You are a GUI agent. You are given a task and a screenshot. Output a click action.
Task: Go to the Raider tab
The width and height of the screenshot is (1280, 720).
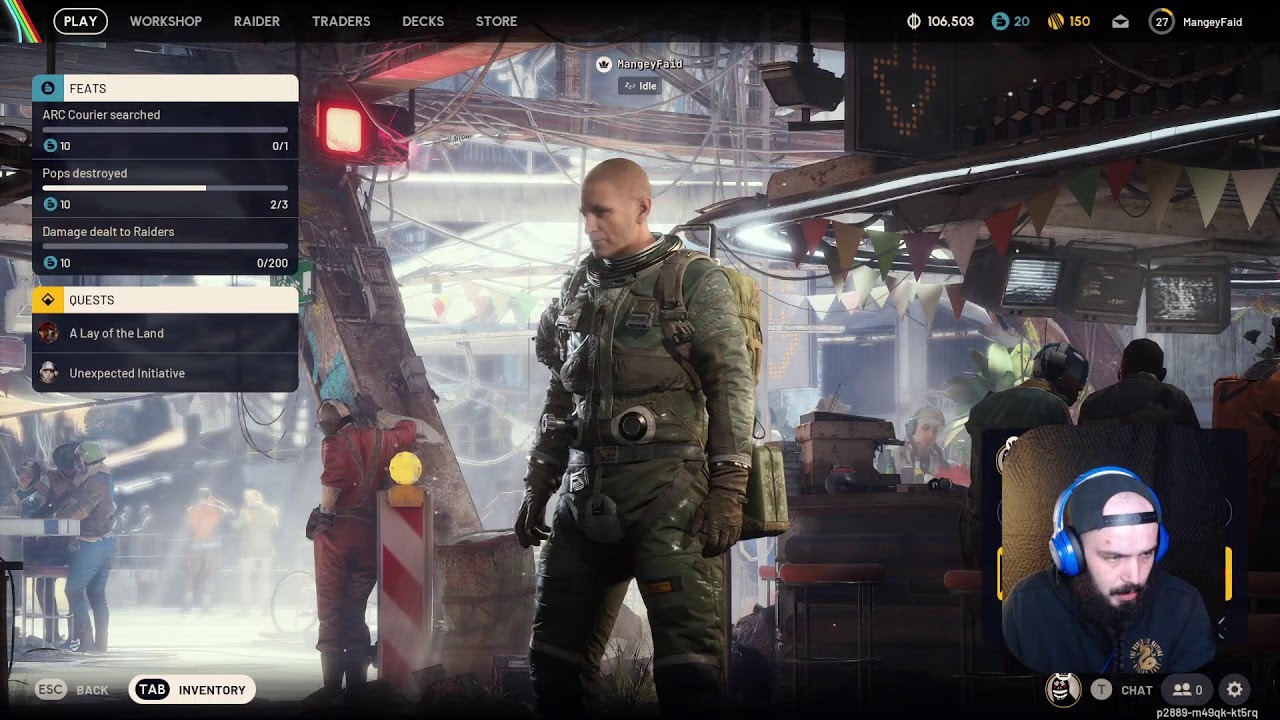point(257,21)
